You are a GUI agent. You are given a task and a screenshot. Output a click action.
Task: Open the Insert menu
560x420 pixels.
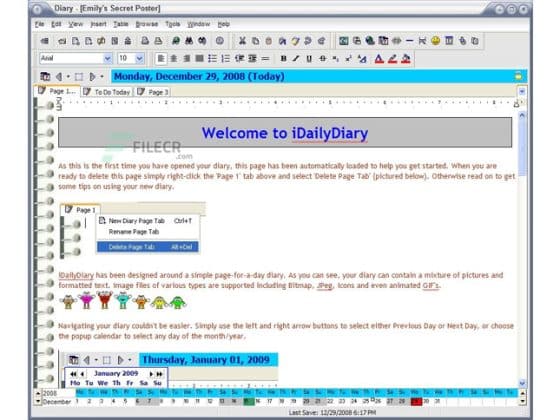coord(98,24)
